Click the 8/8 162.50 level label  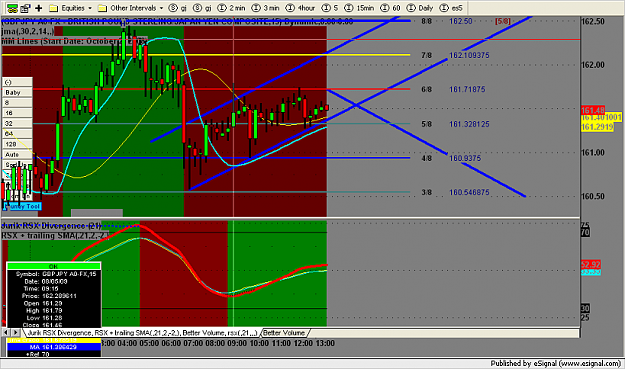coord(447,21)
